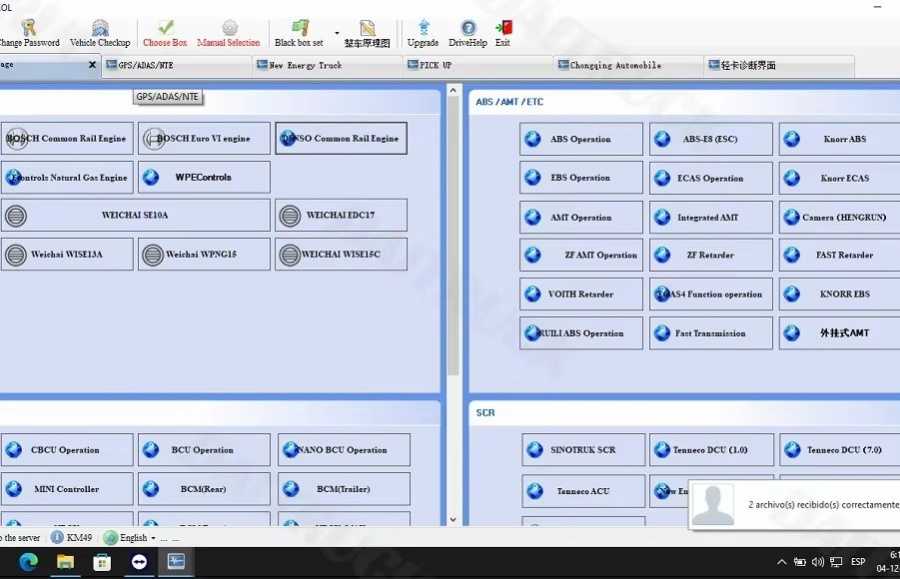Image resolution: width=900 pixels, height=579 pixels.
Task: Open BCM(Rear)
Action: click(204, 489)
